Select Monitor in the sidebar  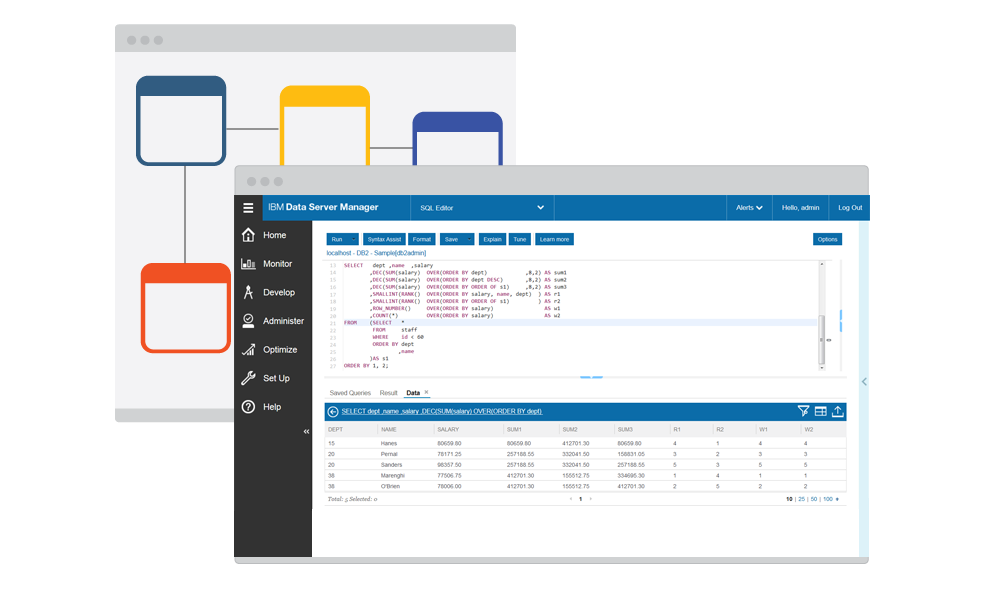click(x=277, y=264)
